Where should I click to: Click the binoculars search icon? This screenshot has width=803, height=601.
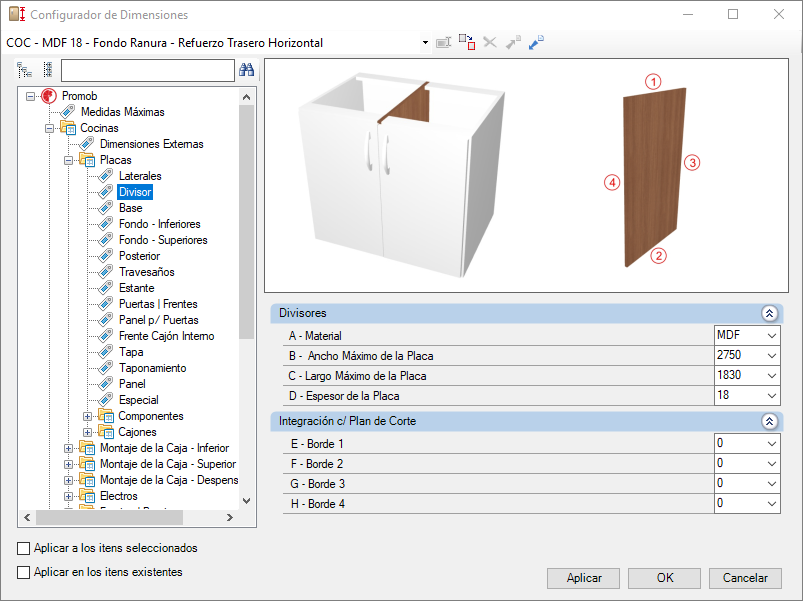[246, 70]
